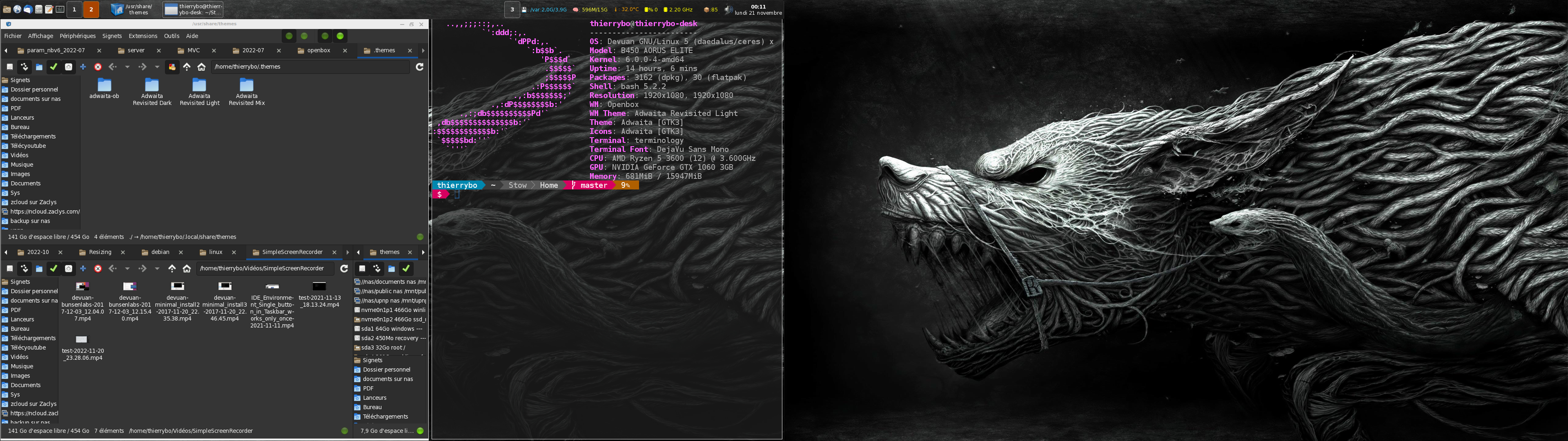Open the Extensions menu

point(143,36)
